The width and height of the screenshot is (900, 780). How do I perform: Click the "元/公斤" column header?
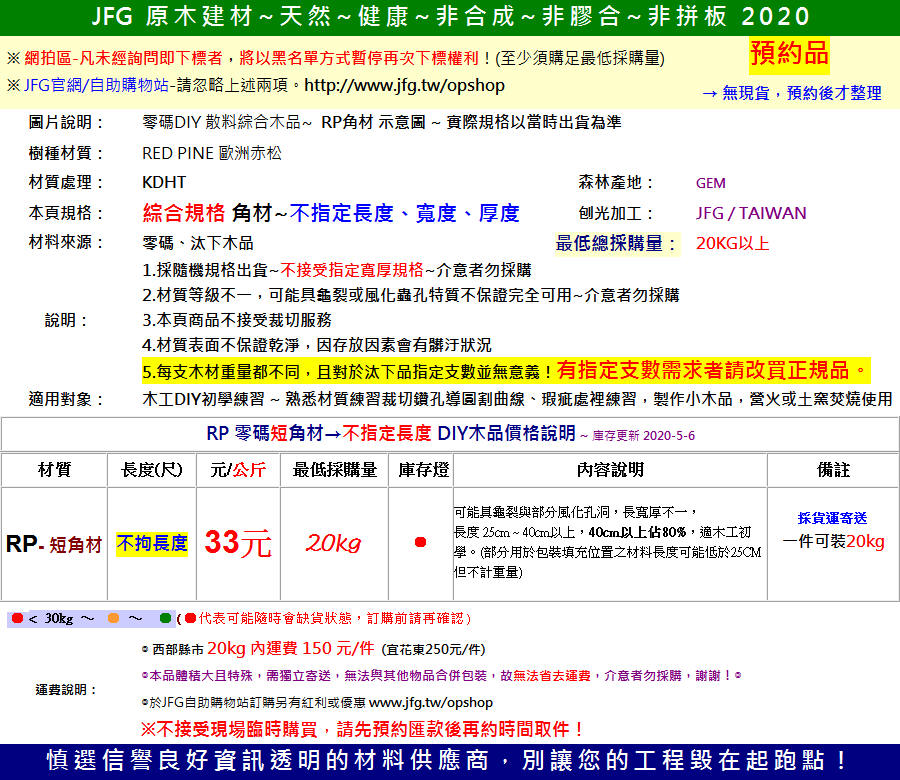[x=238, y=470]
